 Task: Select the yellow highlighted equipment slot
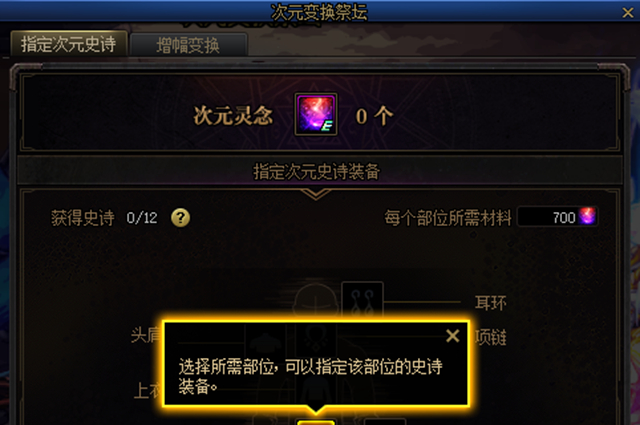point(316,422)
